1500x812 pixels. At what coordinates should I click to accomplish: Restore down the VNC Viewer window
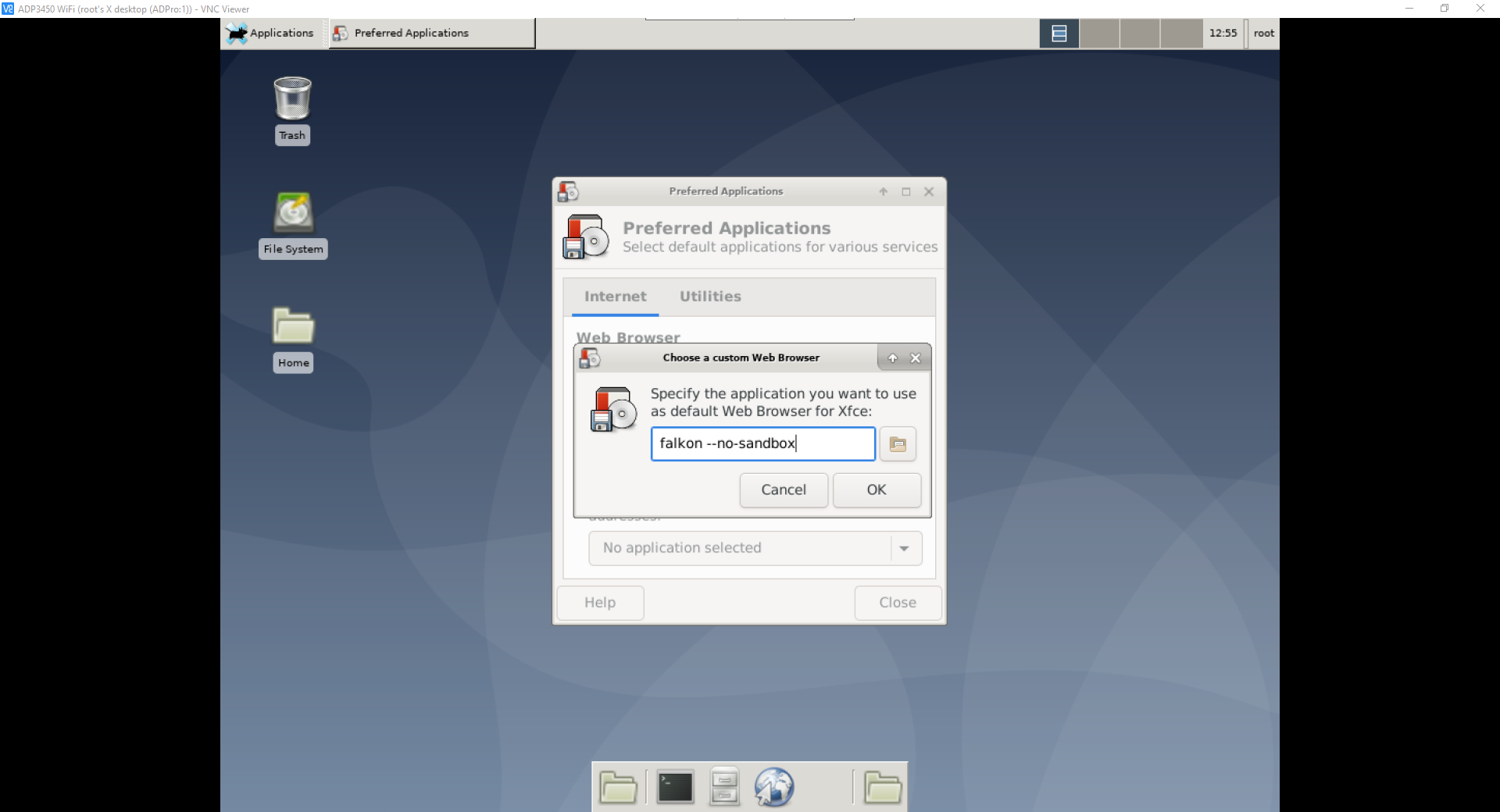[1445, 9]
